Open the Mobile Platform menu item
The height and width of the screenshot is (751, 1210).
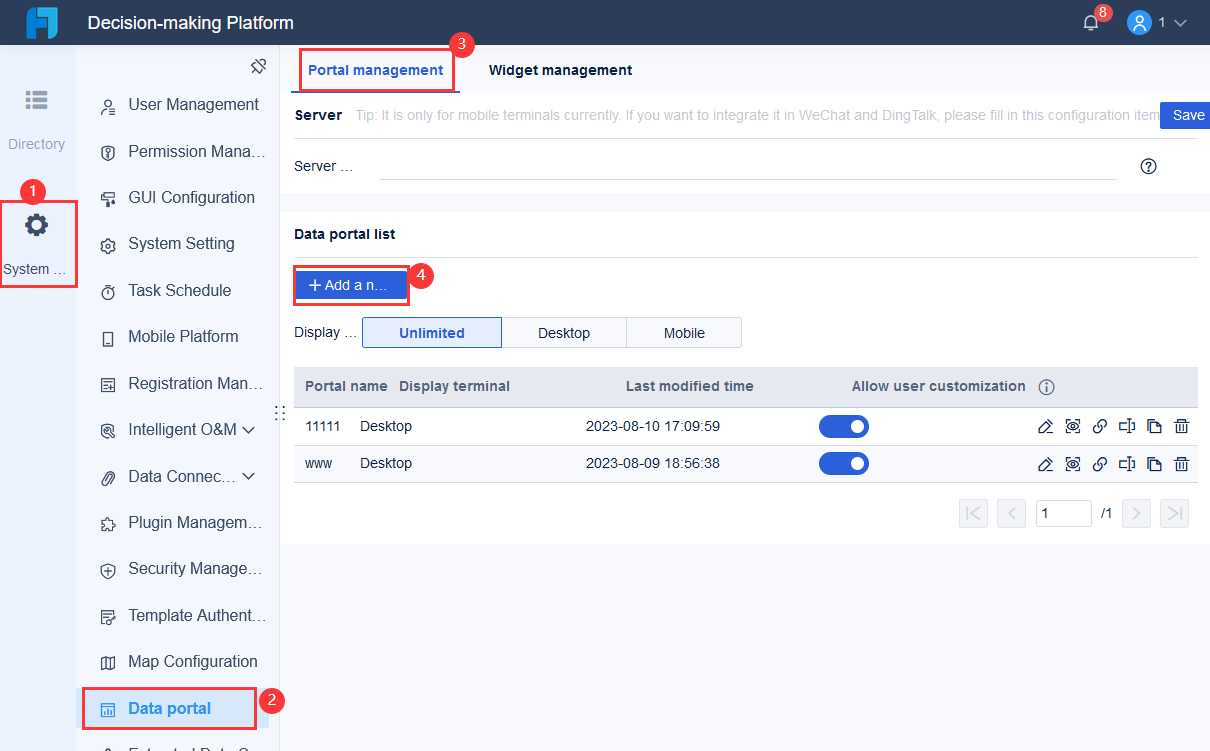click(x=184, y=336)
